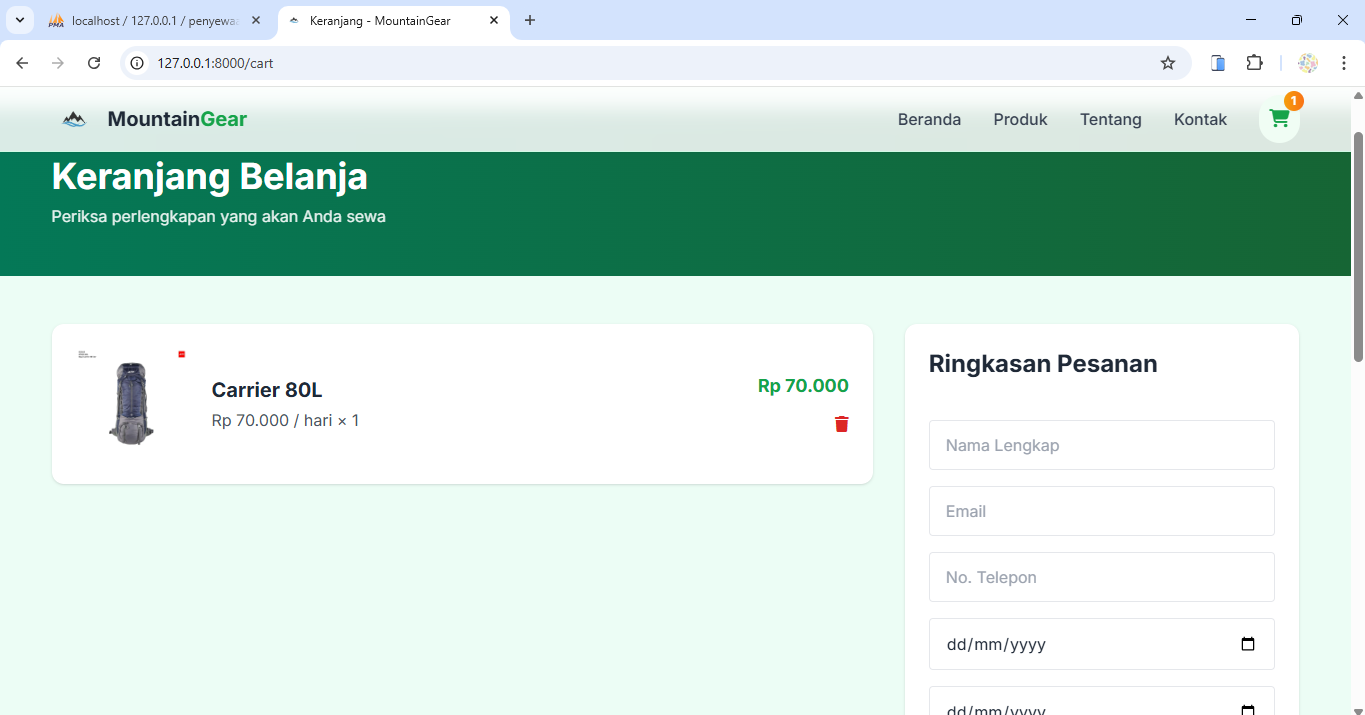The image size is (1365, 715).
Task: Open the browser extensions puzzle icon
Action: pos(1254,63)
